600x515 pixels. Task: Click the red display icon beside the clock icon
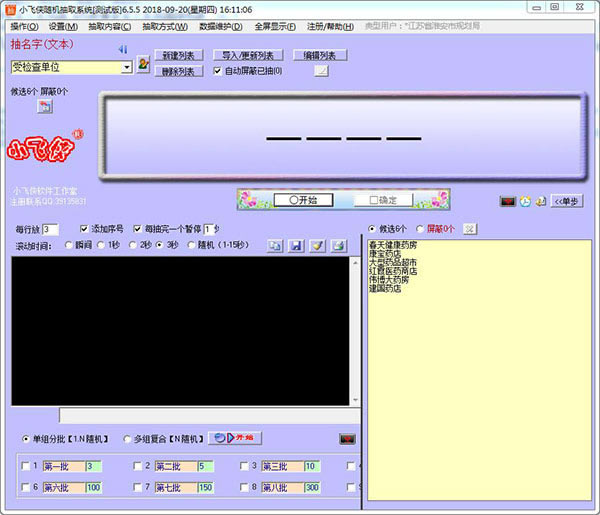tap(508, 201)
